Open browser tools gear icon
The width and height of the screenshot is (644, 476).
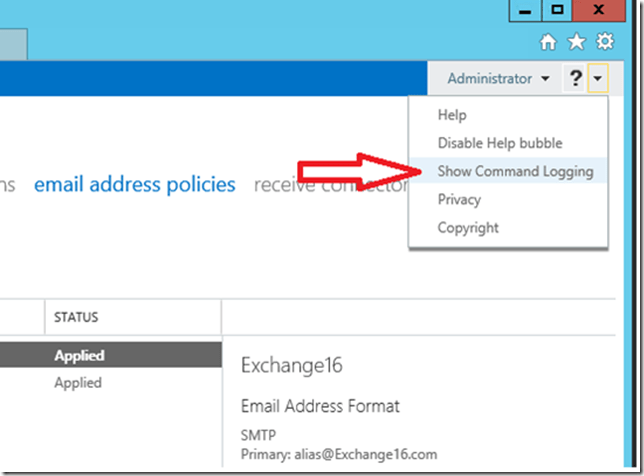pos(604,42)
